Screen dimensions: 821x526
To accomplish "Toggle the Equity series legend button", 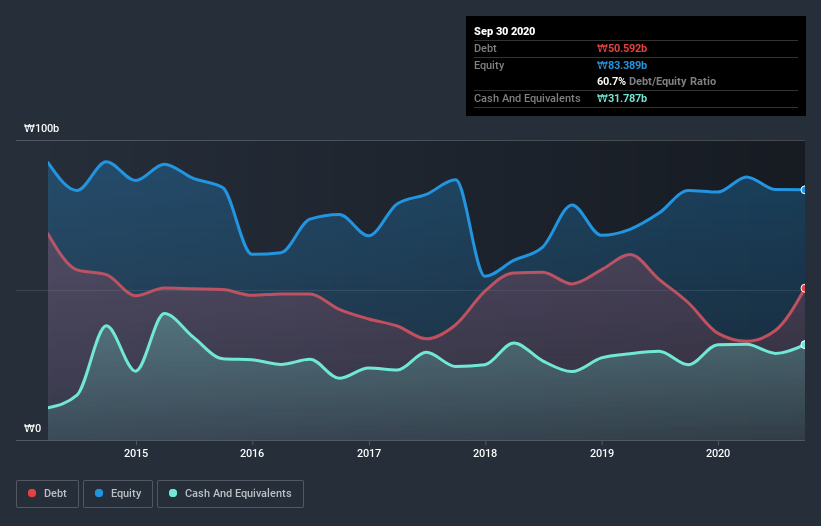I will pos(118,494).
